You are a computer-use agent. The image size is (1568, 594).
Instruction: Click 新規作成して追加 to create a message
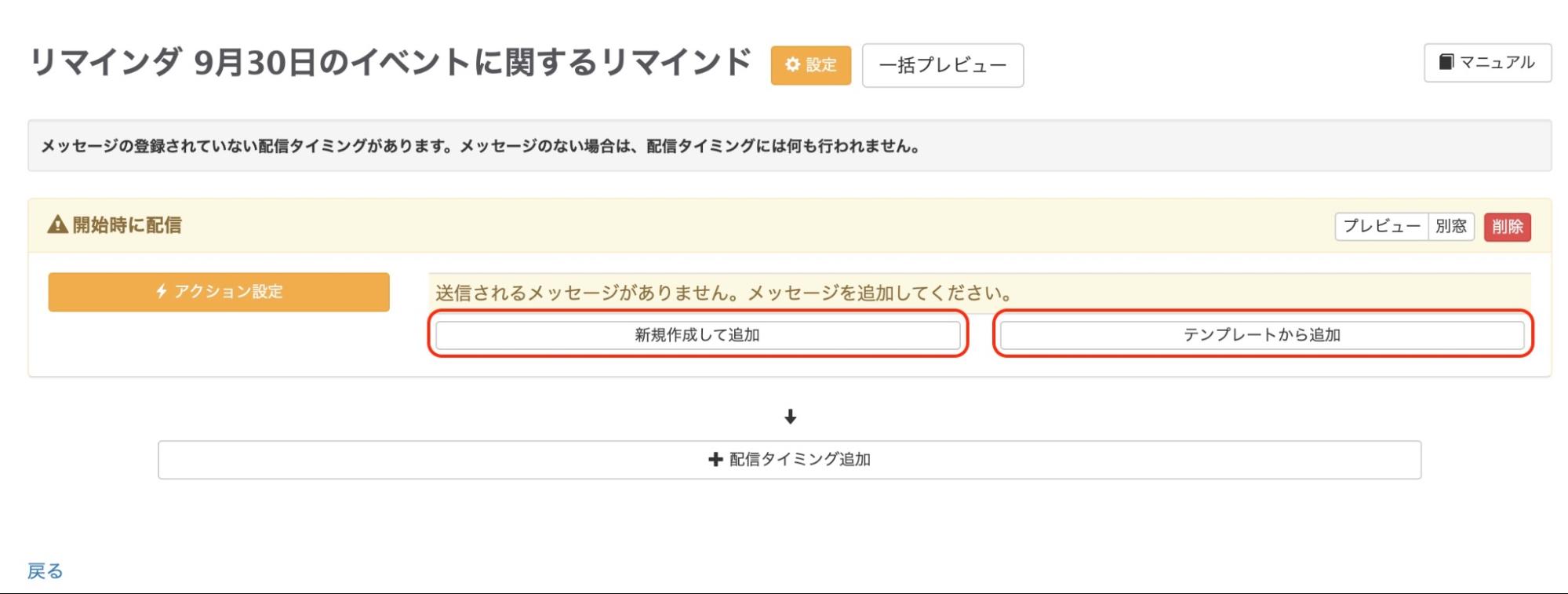point(697,336)
